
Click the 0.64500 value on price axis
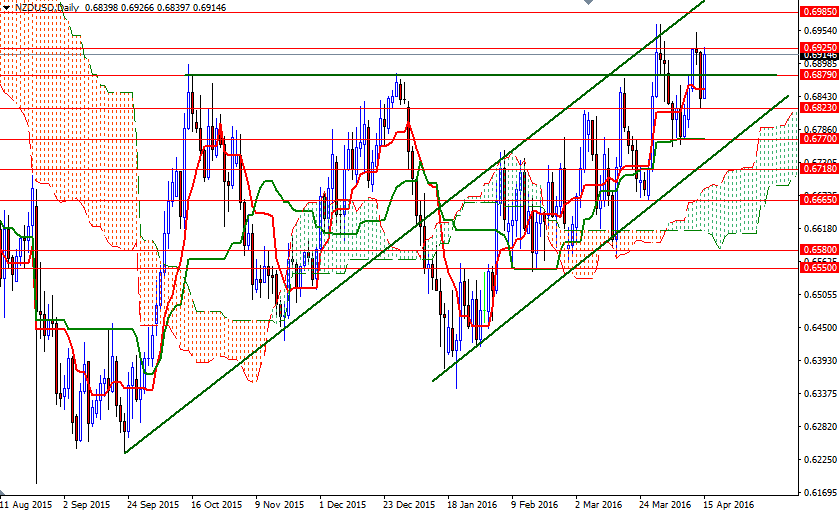click(820, 327)
